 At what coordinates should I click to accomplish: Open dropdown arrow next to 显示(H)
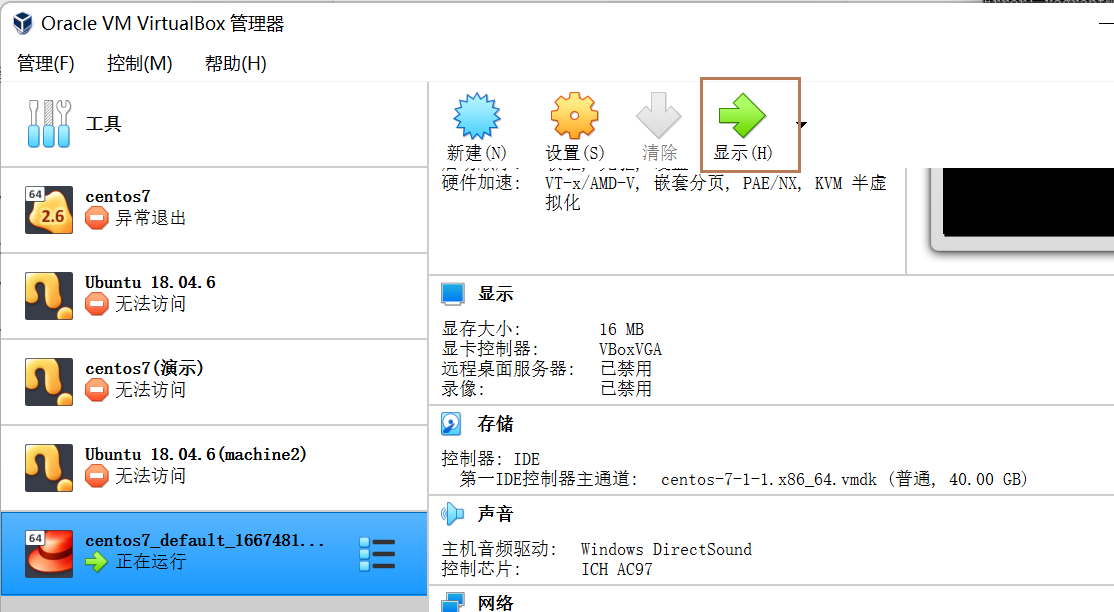802,125
